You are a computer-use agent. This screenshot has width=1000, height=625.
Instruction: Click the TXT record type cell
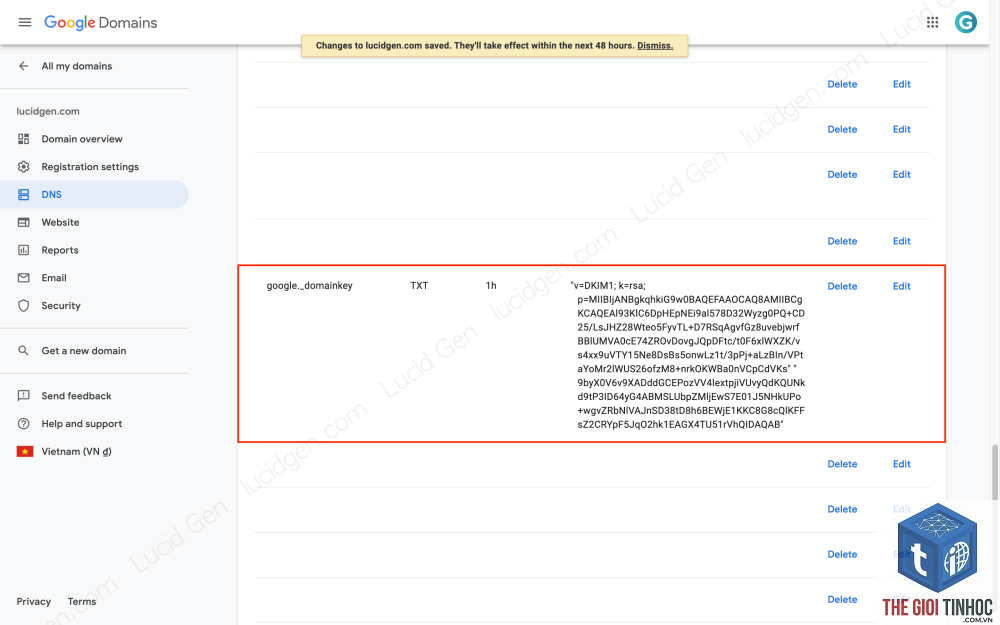pyautogui.click(x=419, y=285)
